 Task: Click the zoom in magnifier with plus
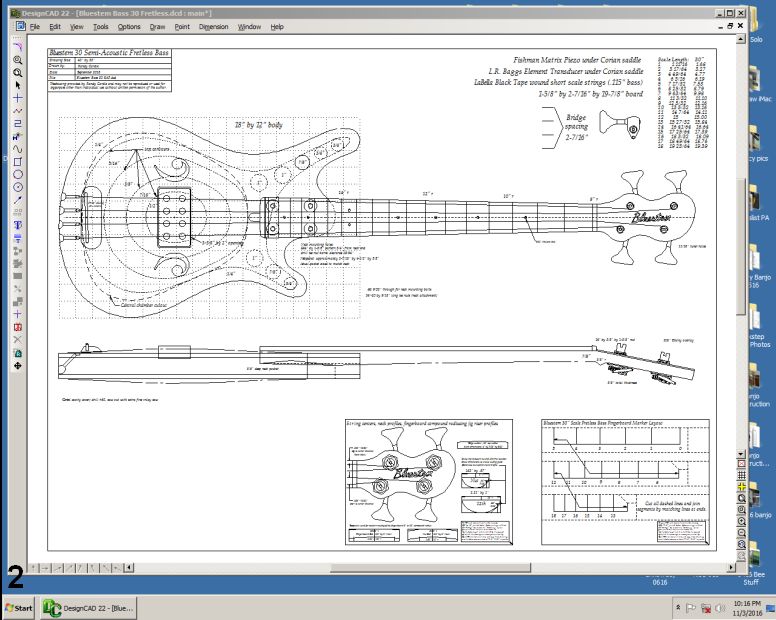coord(741,522)
